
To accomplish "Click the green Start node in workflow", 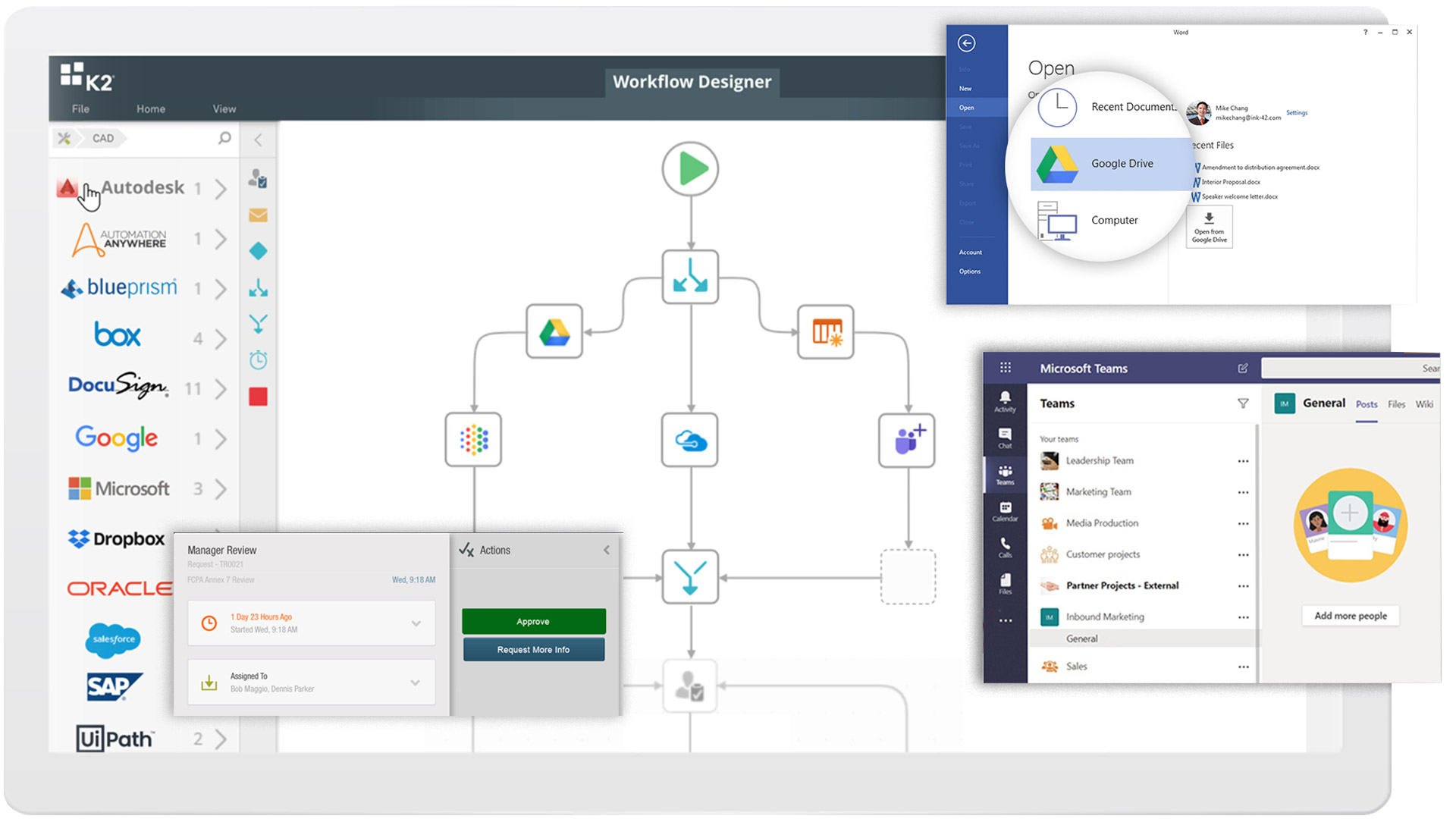I will point(690,168).
